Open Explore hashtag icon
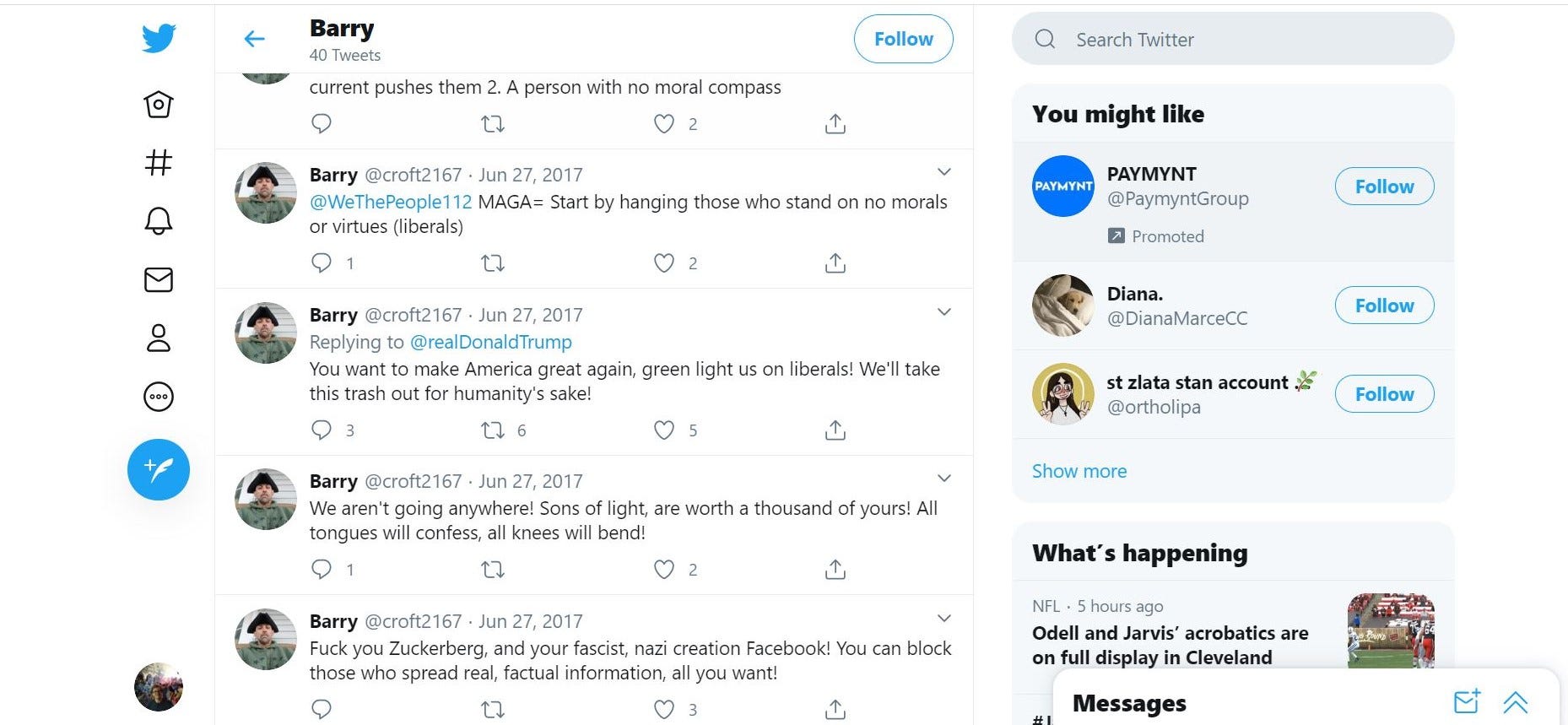Image resolution: width=1568 pixels, height=725 pixels. click(159, 162)
